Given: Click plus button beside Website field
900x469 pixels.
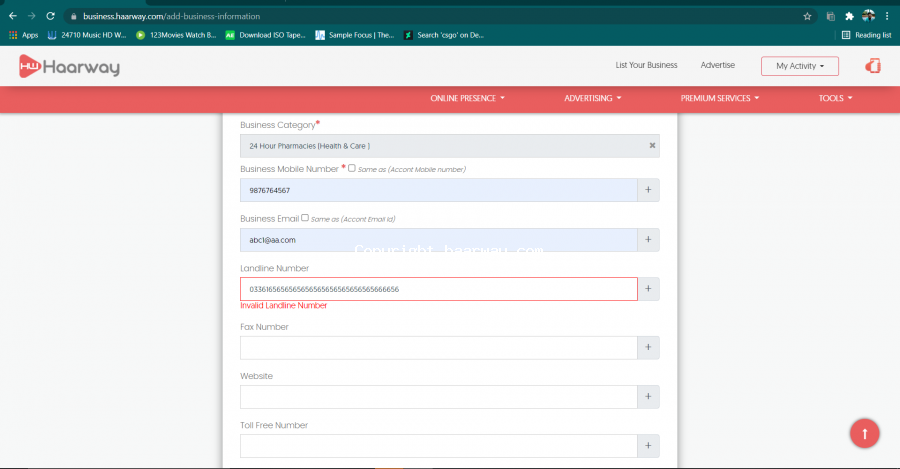Looking at the screenshot, I should 648,397.
